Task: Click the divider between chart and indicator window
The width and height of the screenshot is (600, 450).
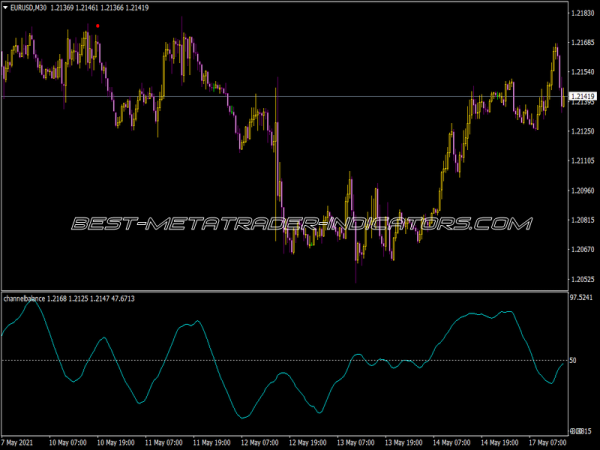Action: pos(300,291)
